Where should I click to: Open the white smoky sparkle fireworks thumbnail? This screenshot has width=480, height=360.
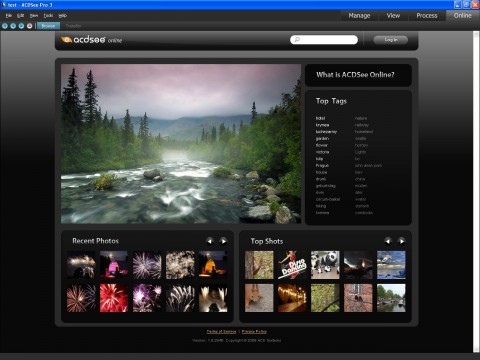[180, 265]
